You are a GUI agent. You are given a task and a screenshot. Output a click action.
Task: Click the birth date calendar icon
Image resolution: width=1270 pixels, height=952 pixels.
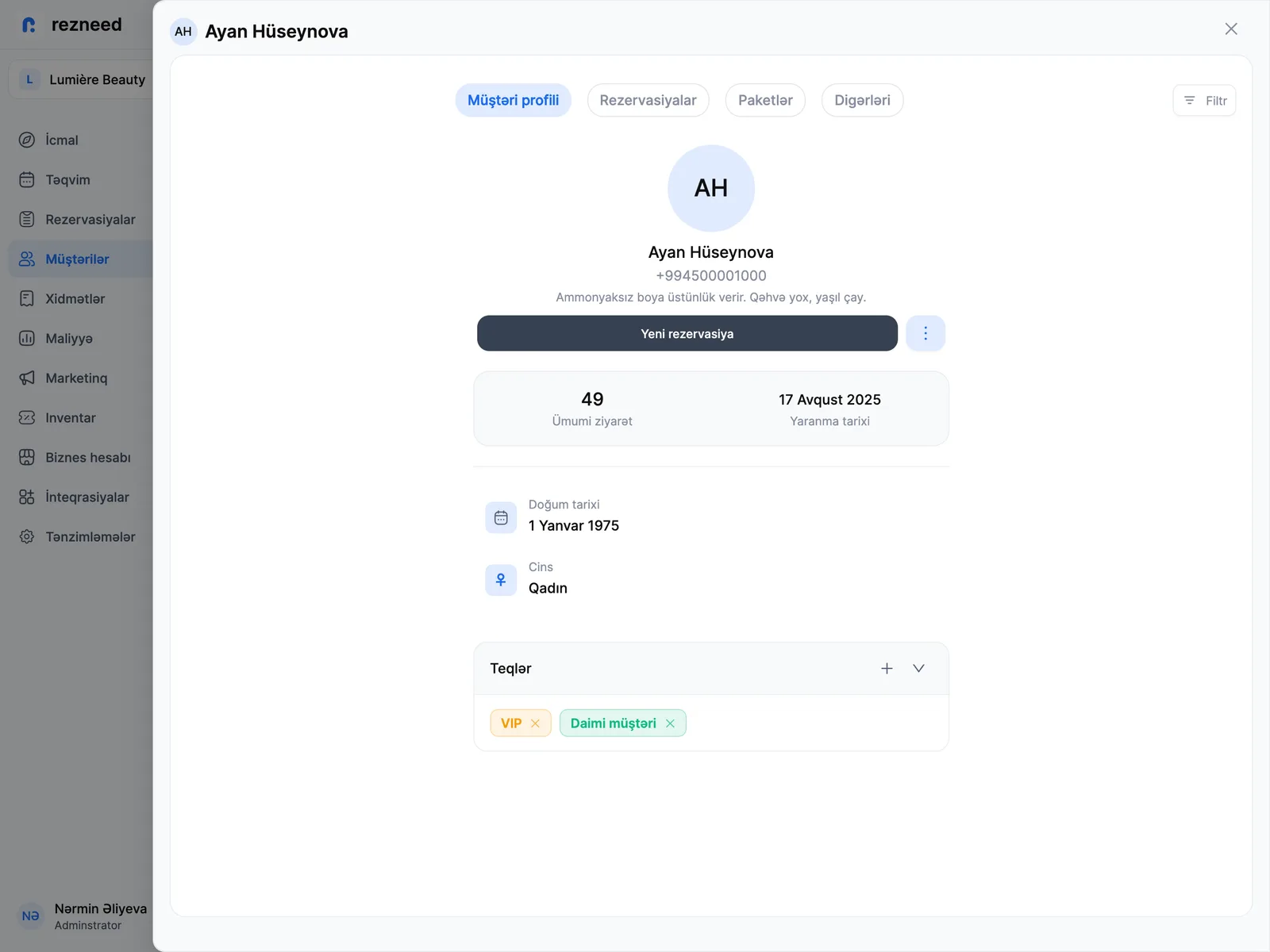pos(501,517)
